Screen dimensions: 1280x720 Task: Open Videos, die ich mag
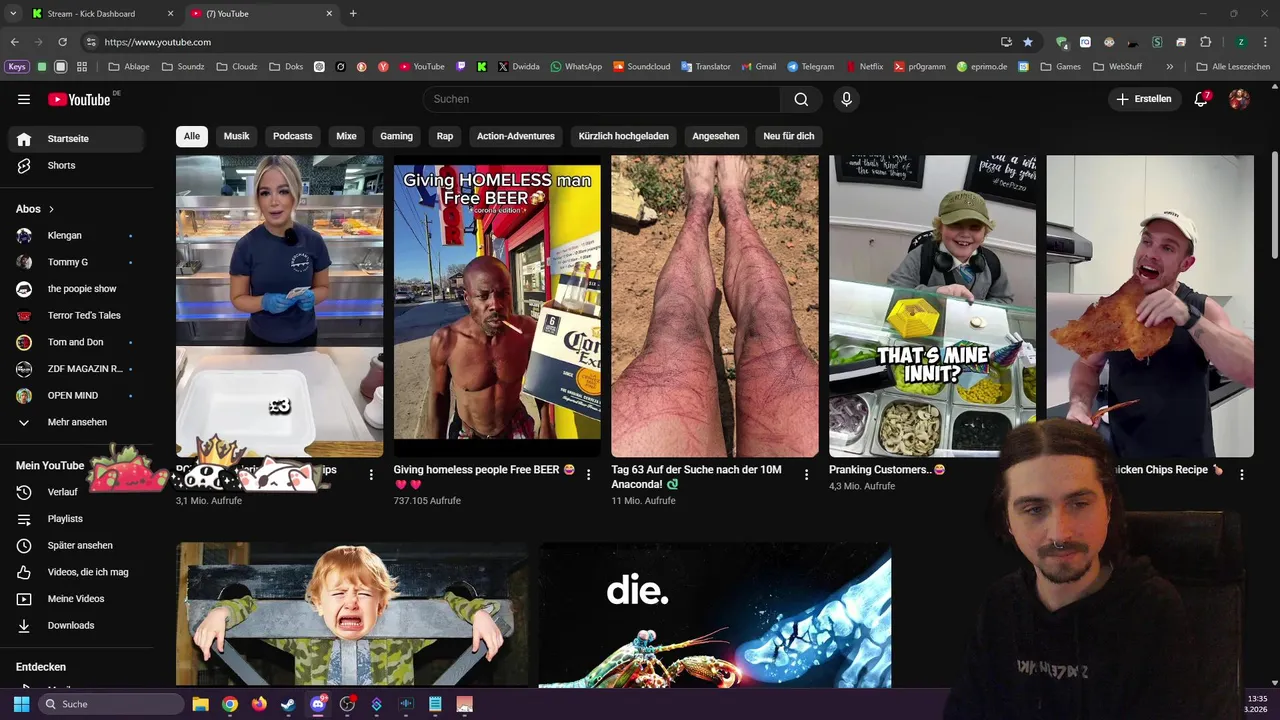coord(77,572)
